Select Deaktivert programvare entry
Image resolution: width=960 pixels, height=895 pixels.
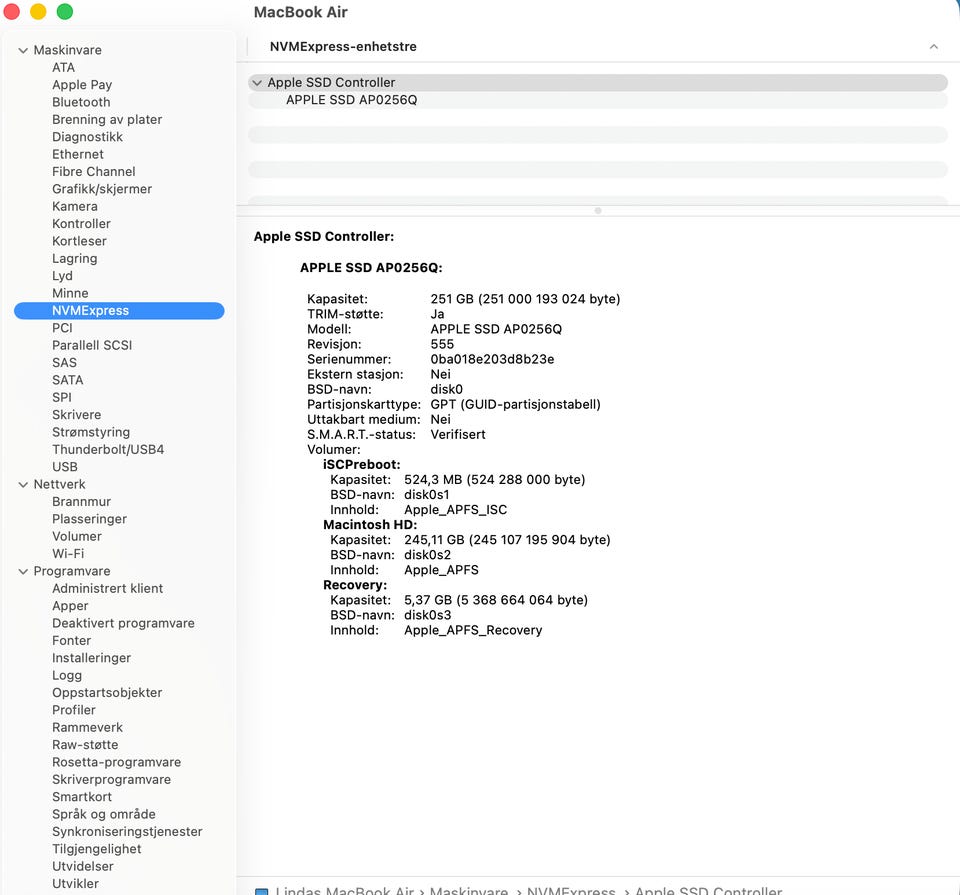click(x=123, y=623)
